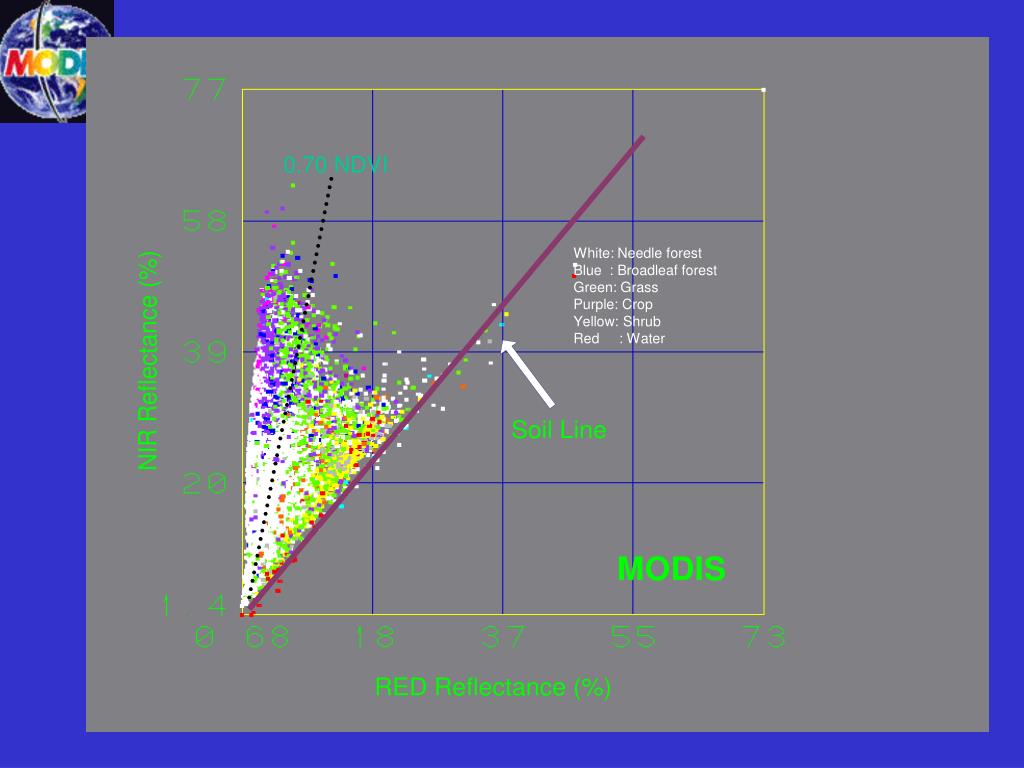
Task: Click the x-axis value '0.68'
Action: pos(243,637)
